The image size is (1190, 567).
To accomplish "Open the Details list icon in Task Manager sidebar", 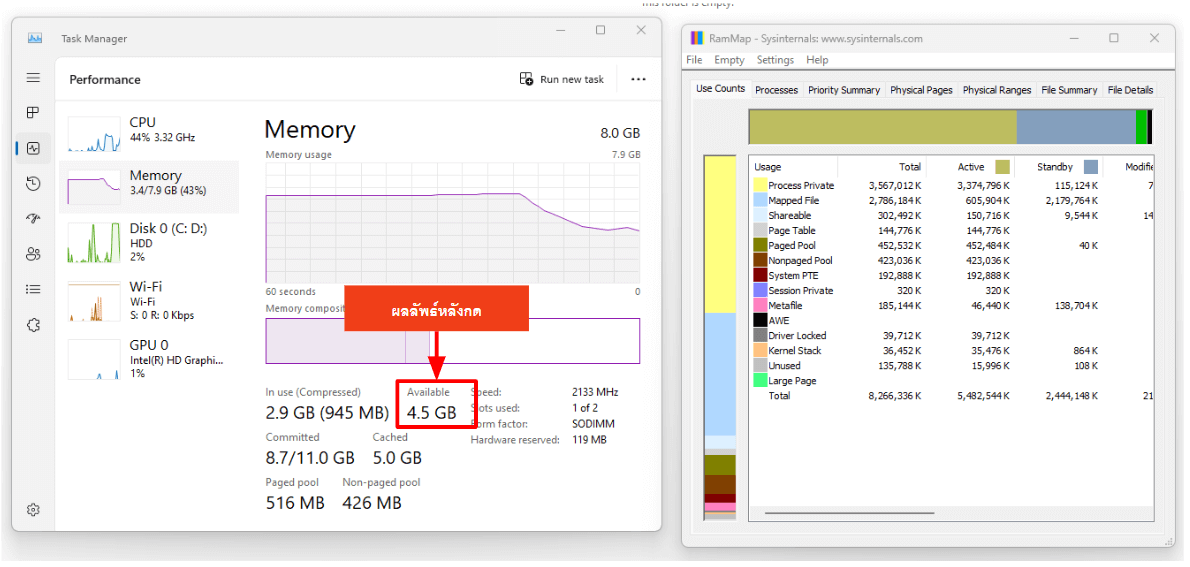I will 33,289.
